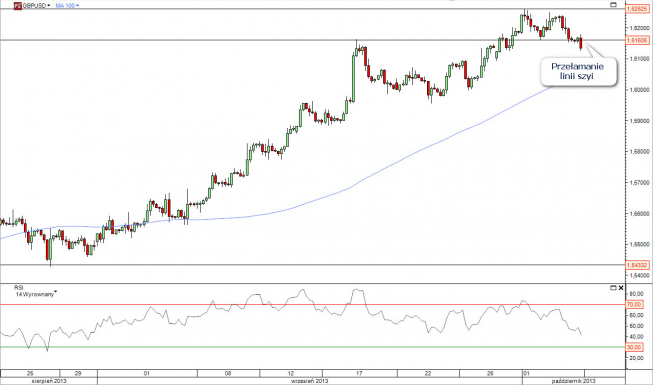Click the date label 17 on time axis

pyautogui.click(x=359, y=373)
